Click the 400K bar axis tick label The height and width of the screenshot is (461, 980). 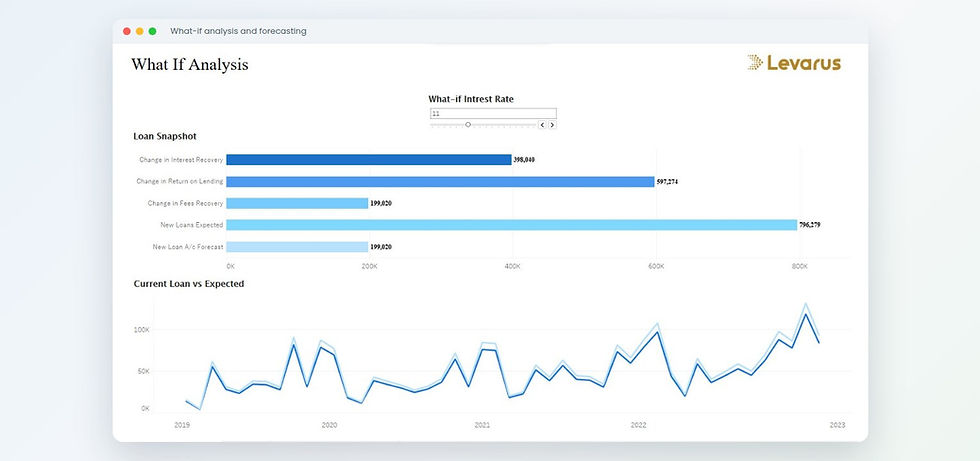(512, 266)
